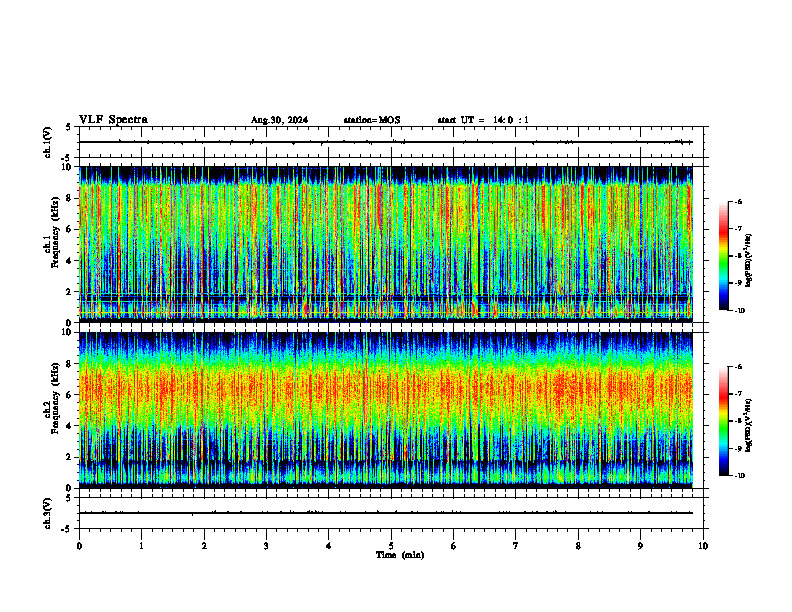Click the '5' tick on ch.1(V) axis

click(x=68, y=128)
